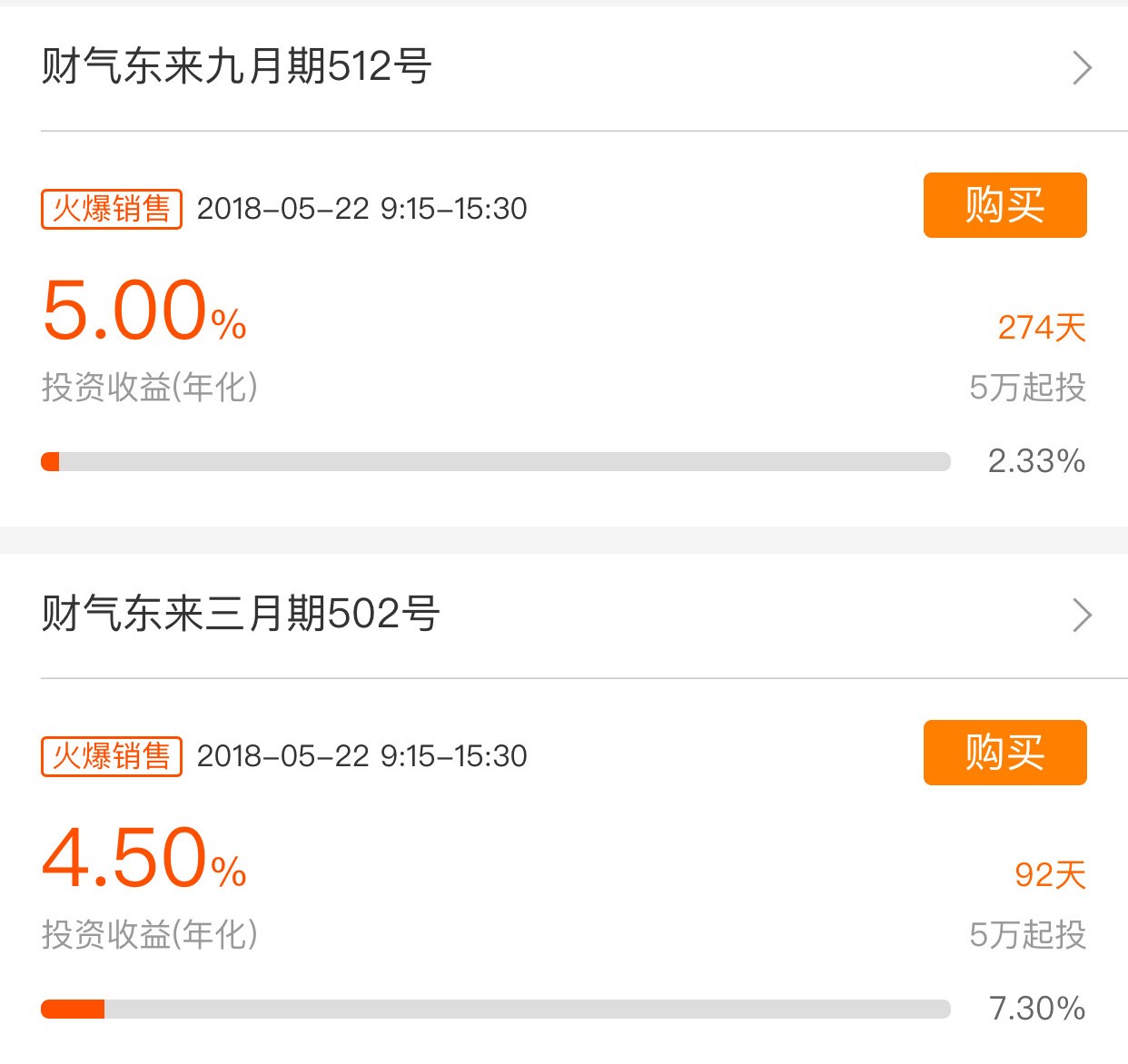
Task: Select the 火爆销售 badge on 512号 product
Action: [x=111, y=209]
